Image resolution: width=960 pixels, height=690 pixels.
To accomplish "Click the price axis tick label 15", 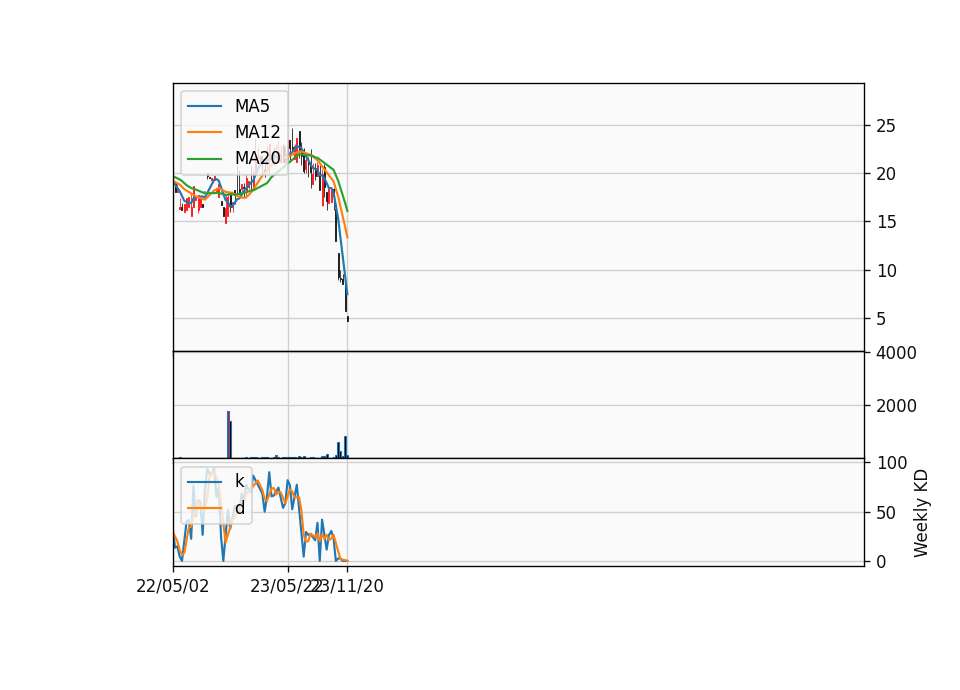I will (885, 222).
